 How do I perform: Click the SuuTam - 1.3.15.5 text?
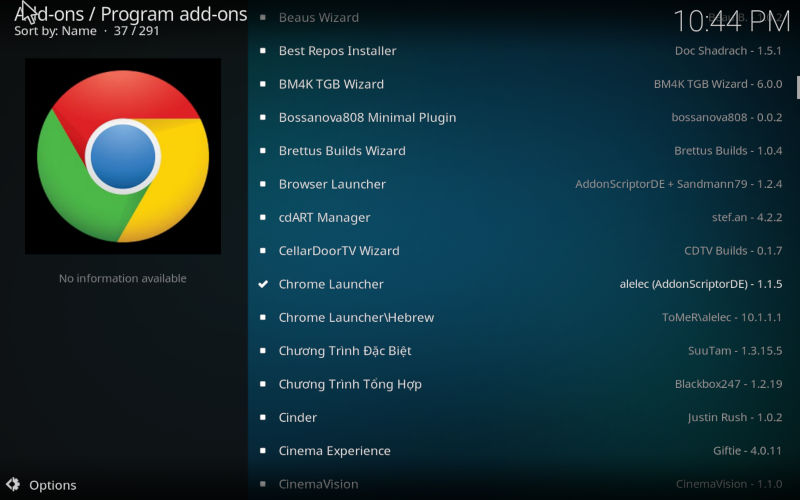[735, 351]
